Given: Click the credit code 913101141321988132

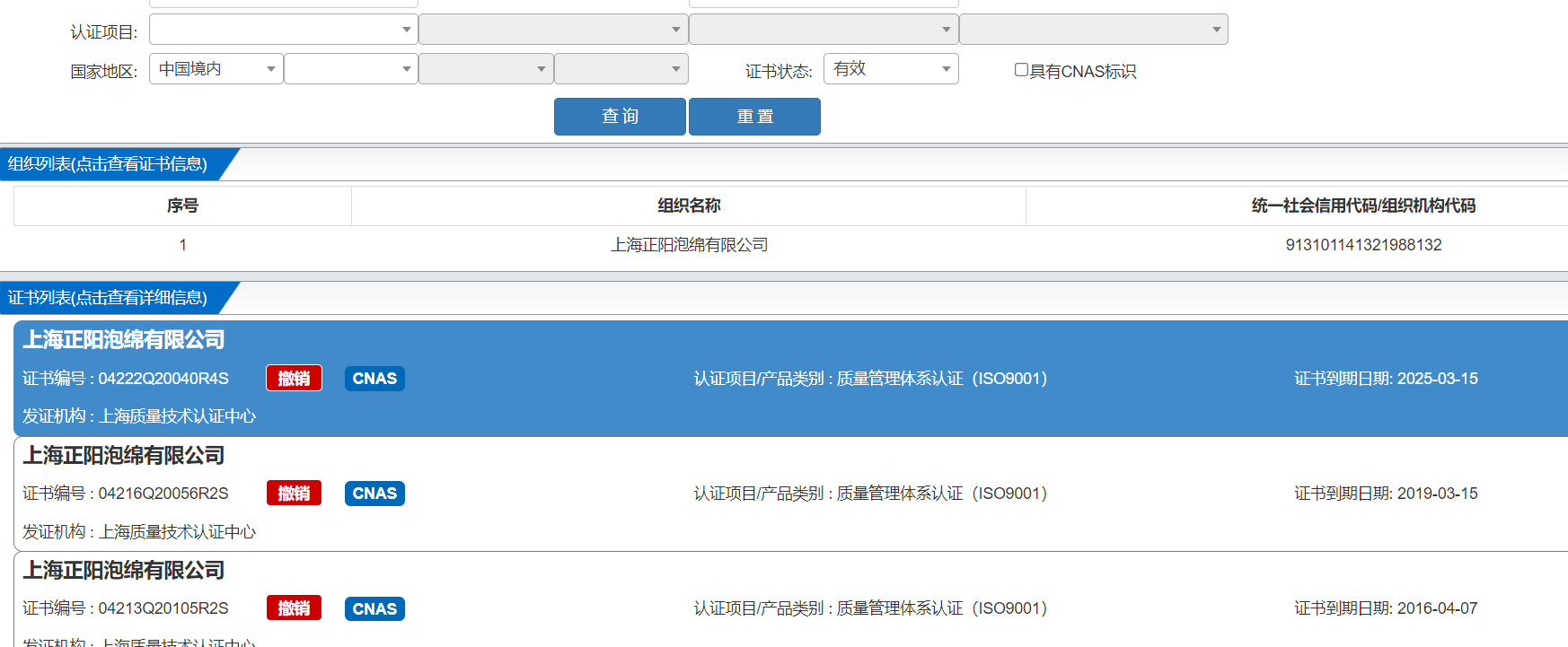Looking at the screenshot, I should [x=1363, y=245].
